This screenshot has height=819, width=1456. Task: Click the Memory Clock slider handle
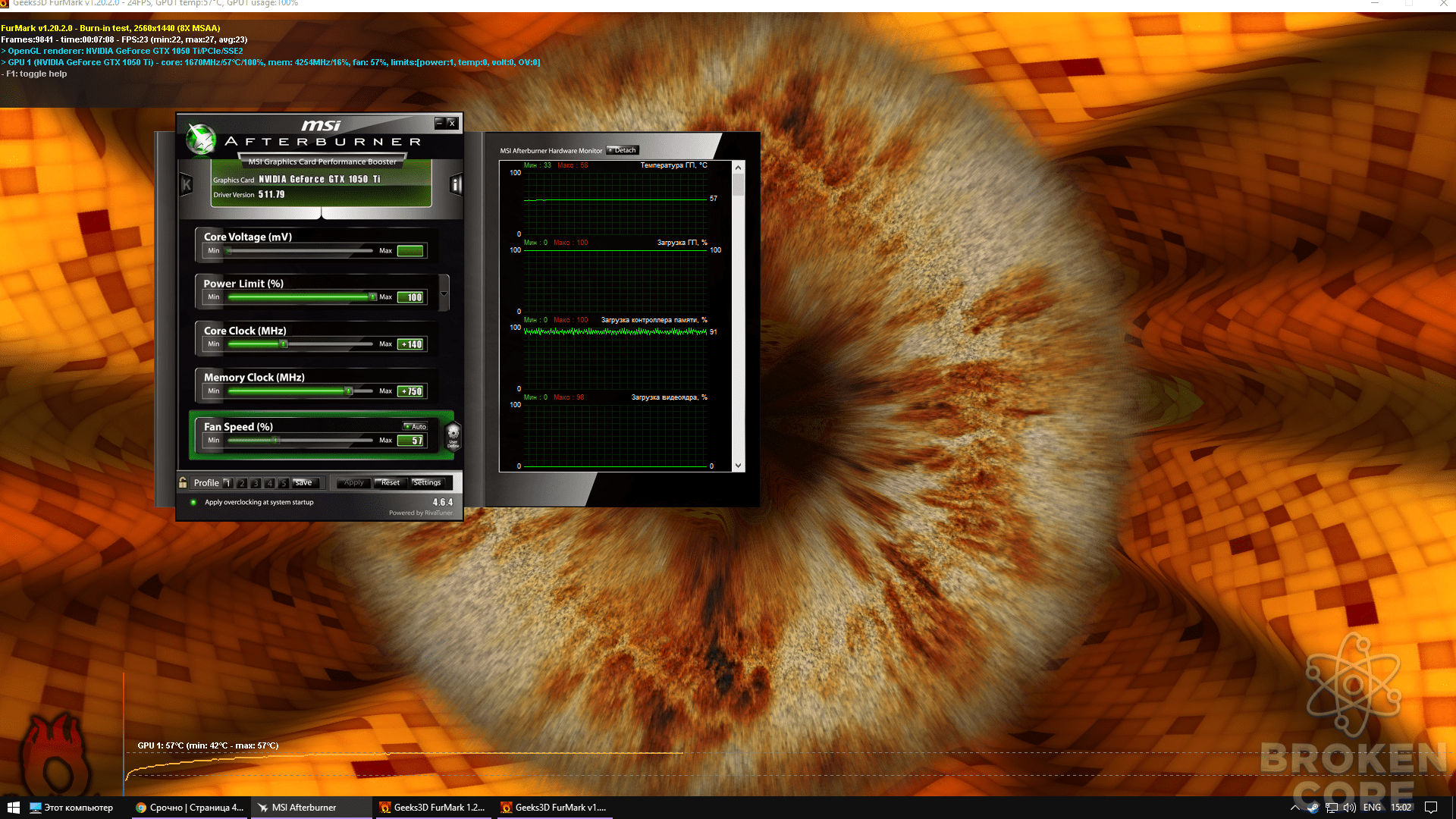click(349, 391)
